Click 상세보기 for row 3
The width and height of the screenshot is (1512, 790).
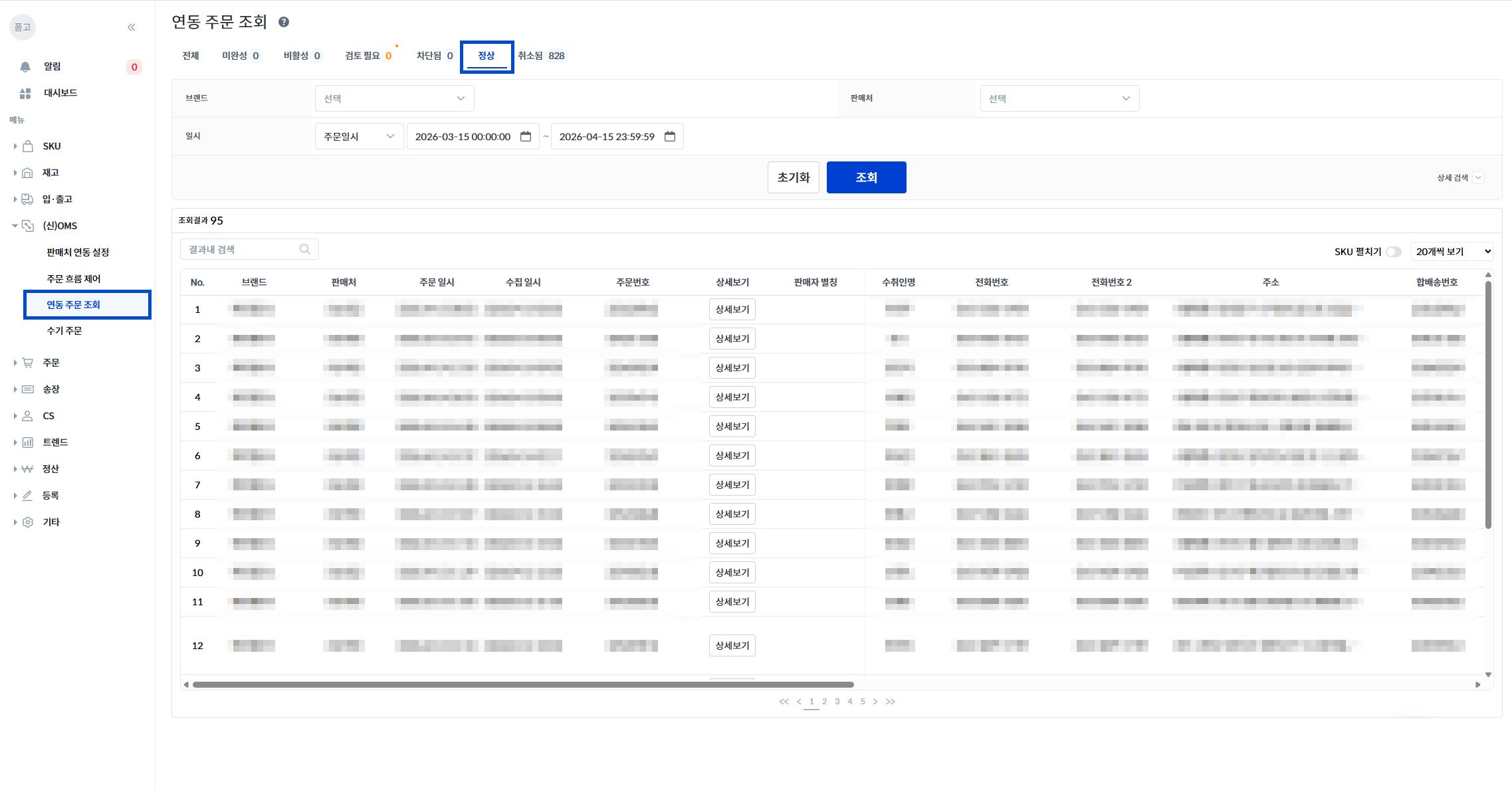click(732, 367)
